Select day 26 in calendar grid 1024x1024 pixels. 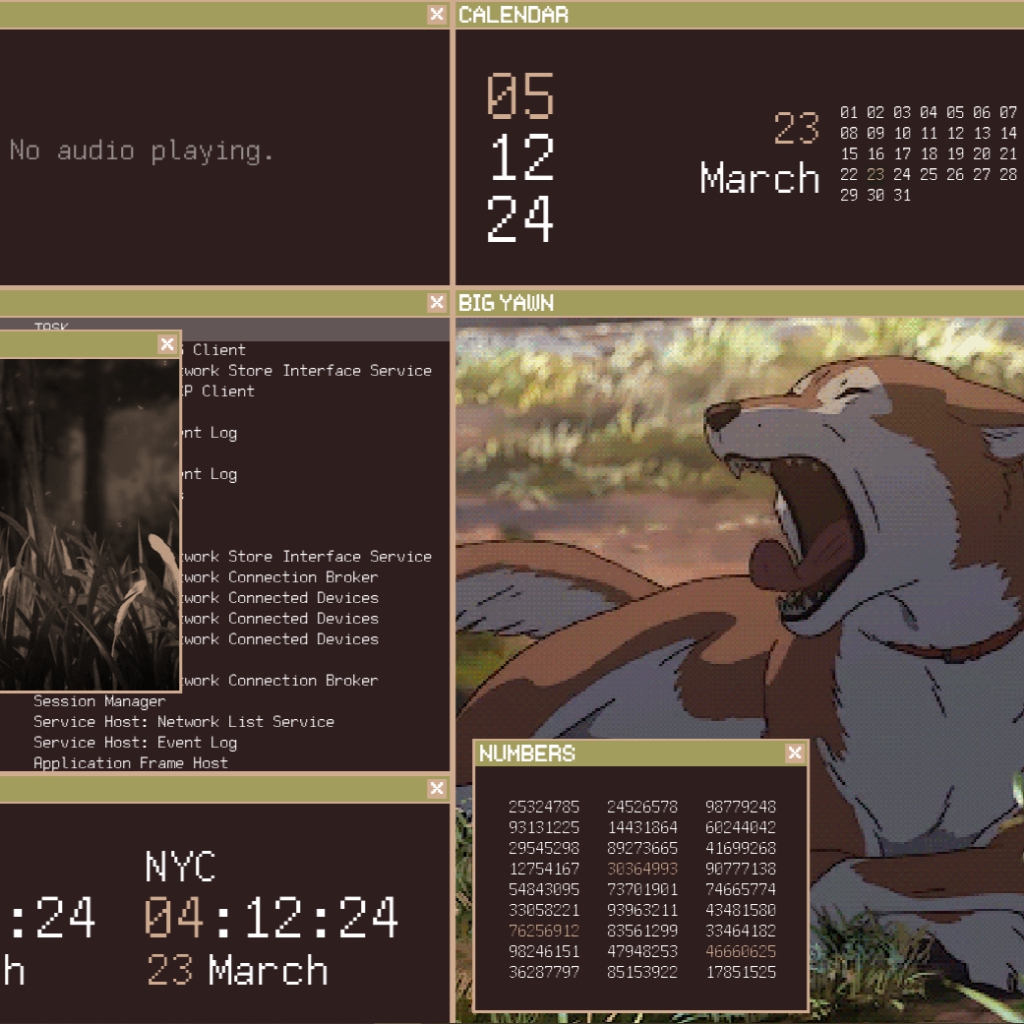click(955, 174)
